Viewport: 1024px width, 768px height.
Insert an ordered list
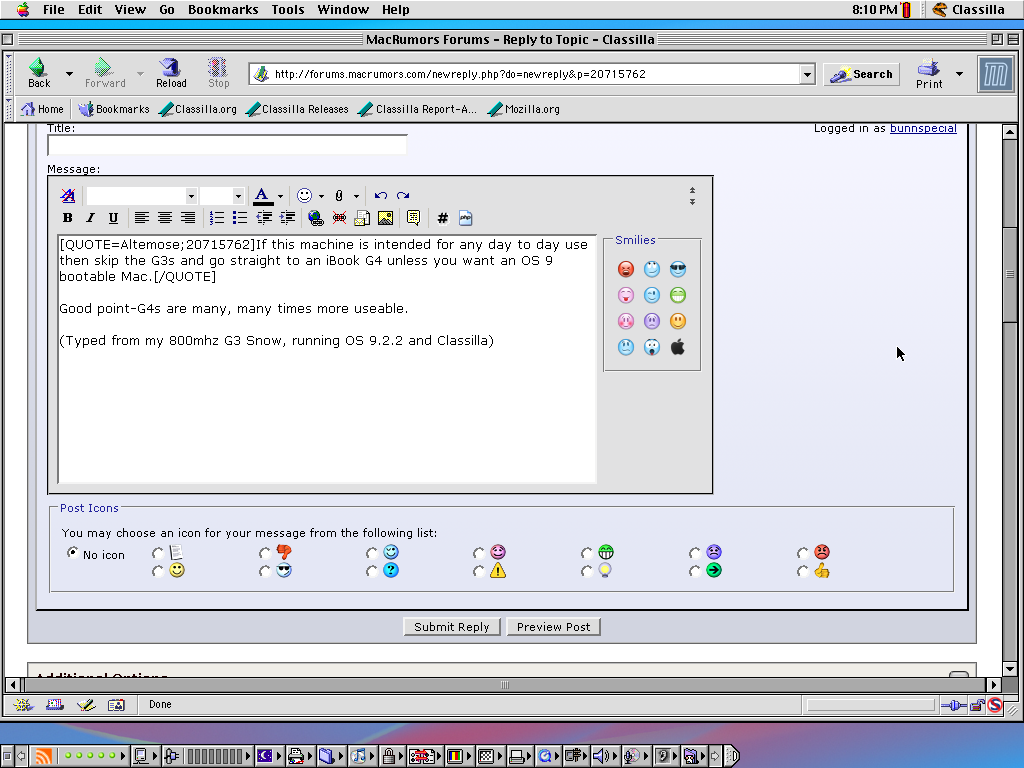click(216, 218)
